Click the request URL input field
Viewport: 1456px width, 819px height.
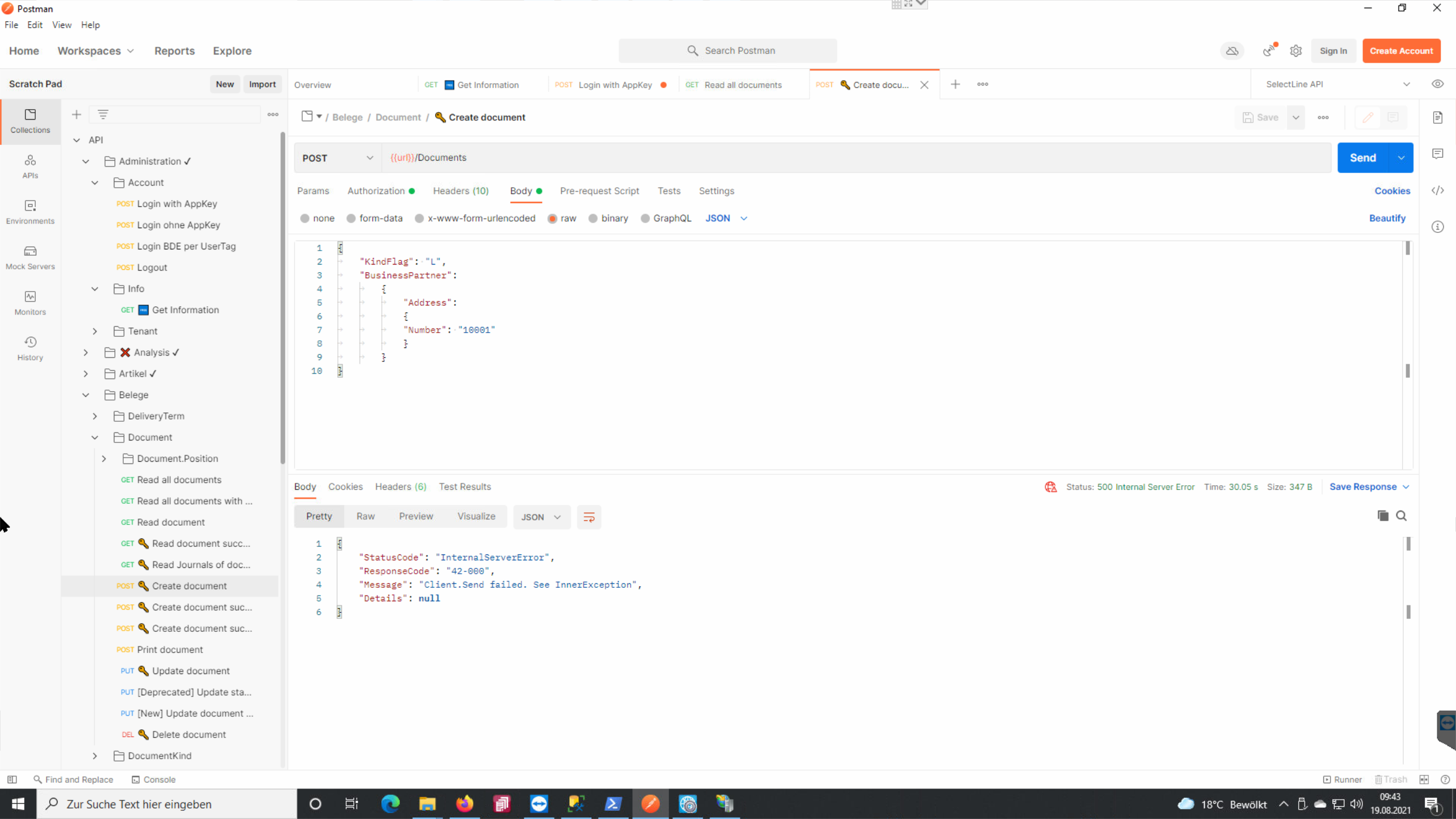[x=704, y=157]
